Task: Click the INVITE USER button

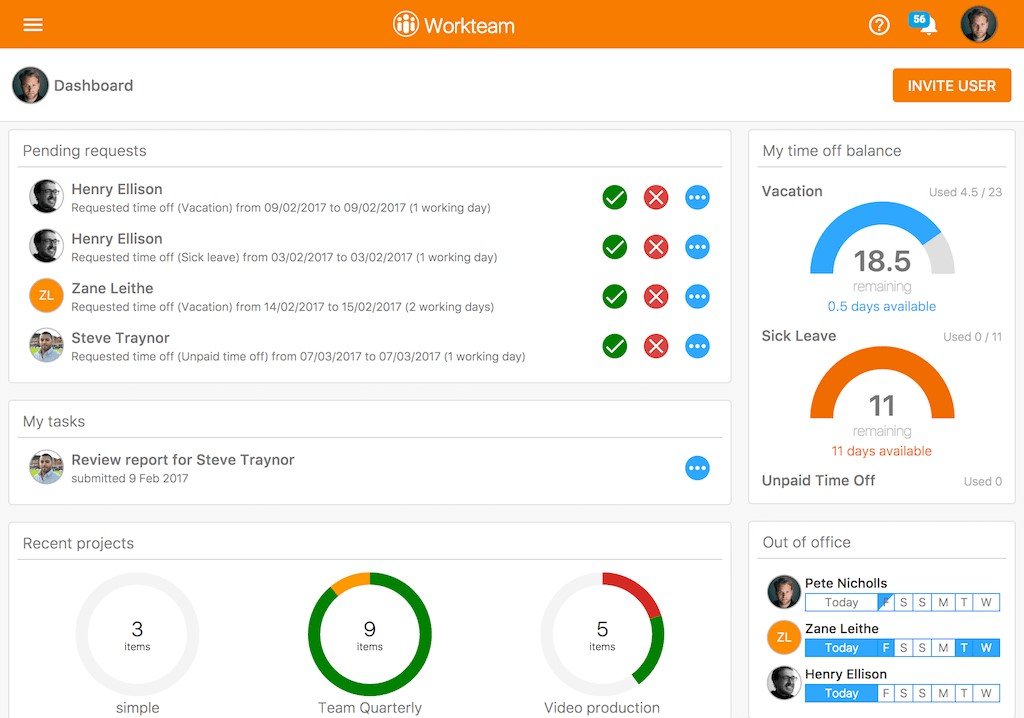Action: coord(952,86)
